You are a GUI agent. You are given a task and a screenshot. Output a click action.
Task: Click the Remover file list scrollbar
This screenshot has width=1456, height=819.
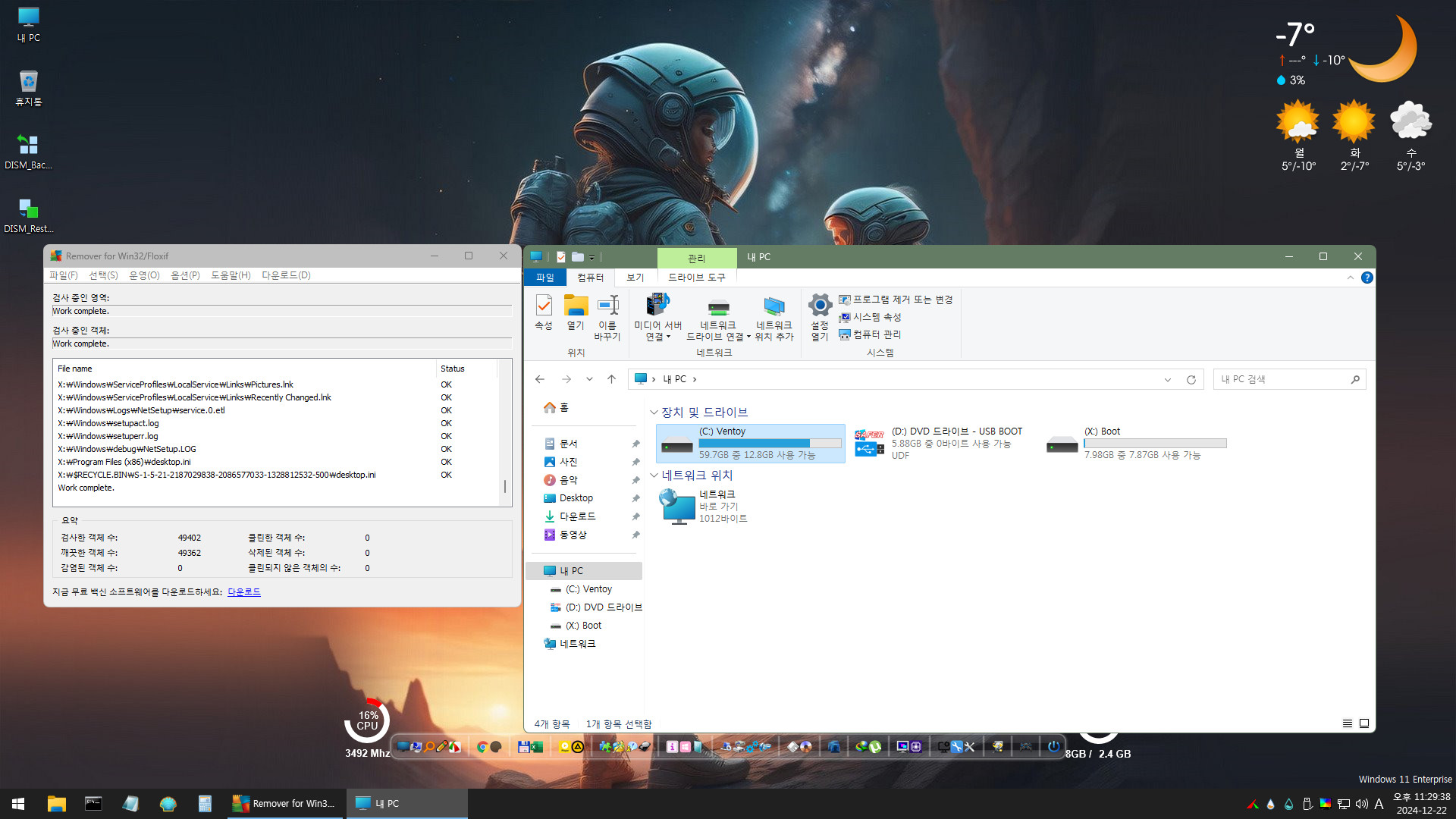tap(505, 486)
